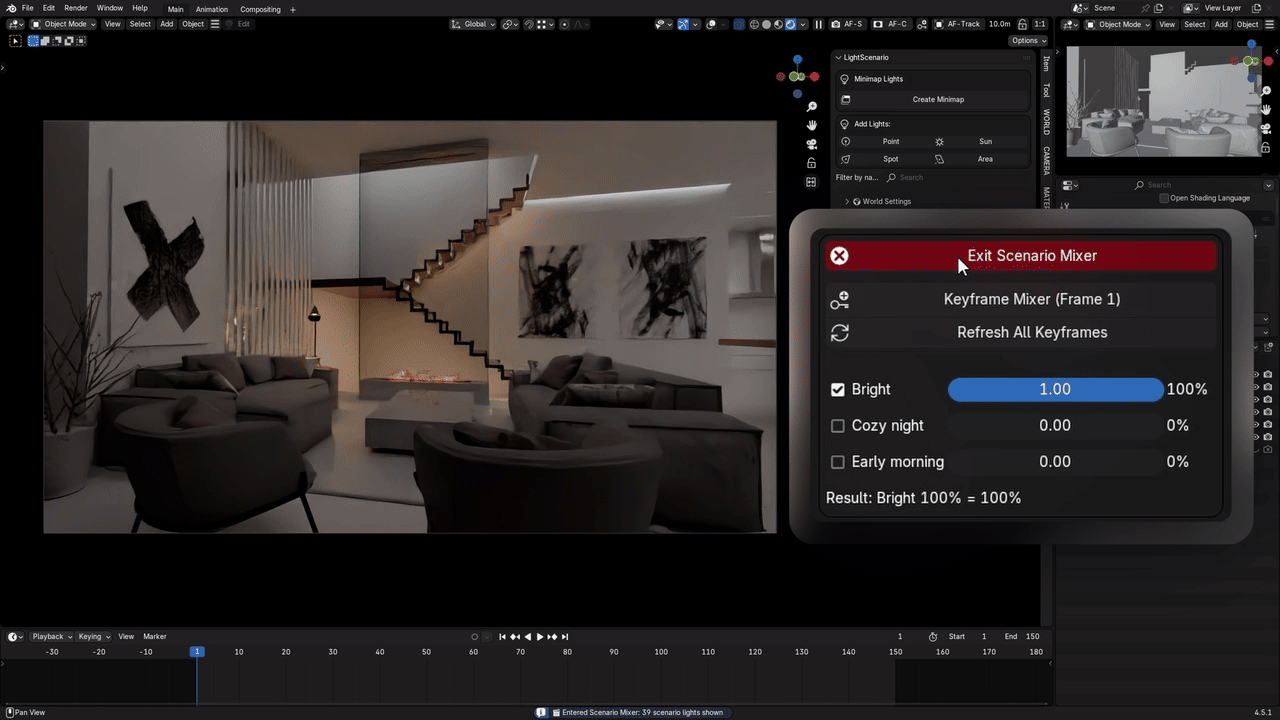Viewport: 1280px width, 720px height.
Task: Open the Object Mode dropdown
Action: pyautogui.click(x=64, y=24)
